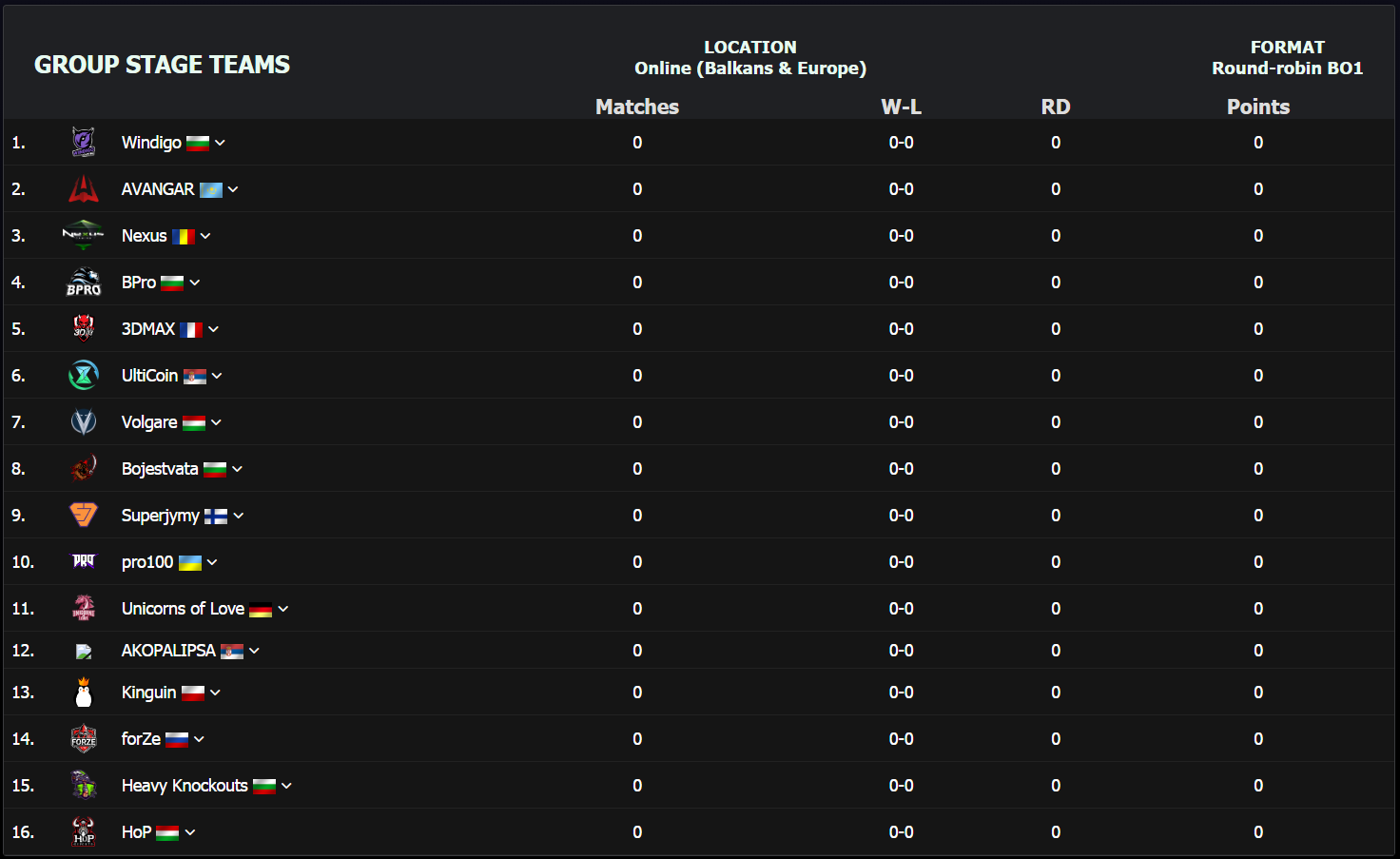
Task: Expand the Windigo roster chevron
Action: click(x=221, y=143)
